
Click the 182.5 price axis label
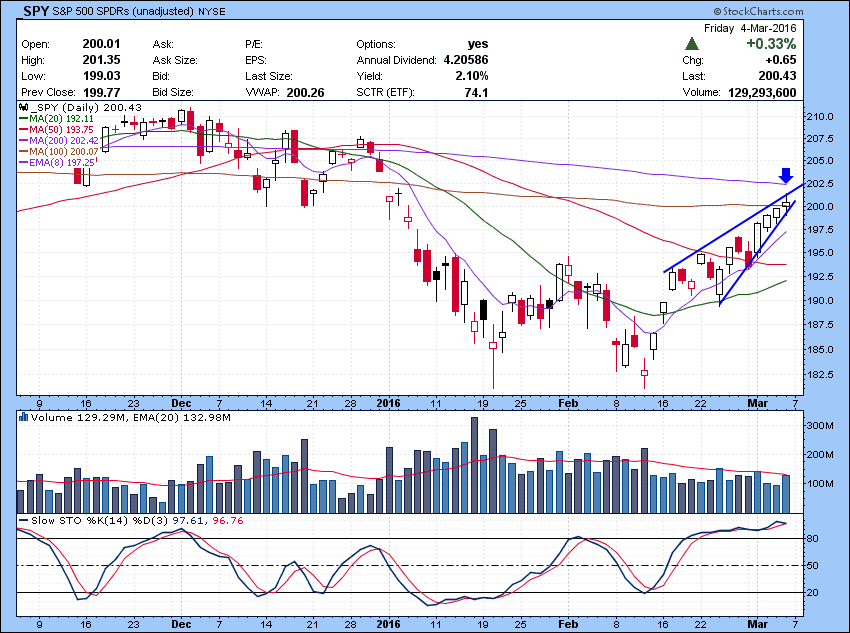click(820, 374)
